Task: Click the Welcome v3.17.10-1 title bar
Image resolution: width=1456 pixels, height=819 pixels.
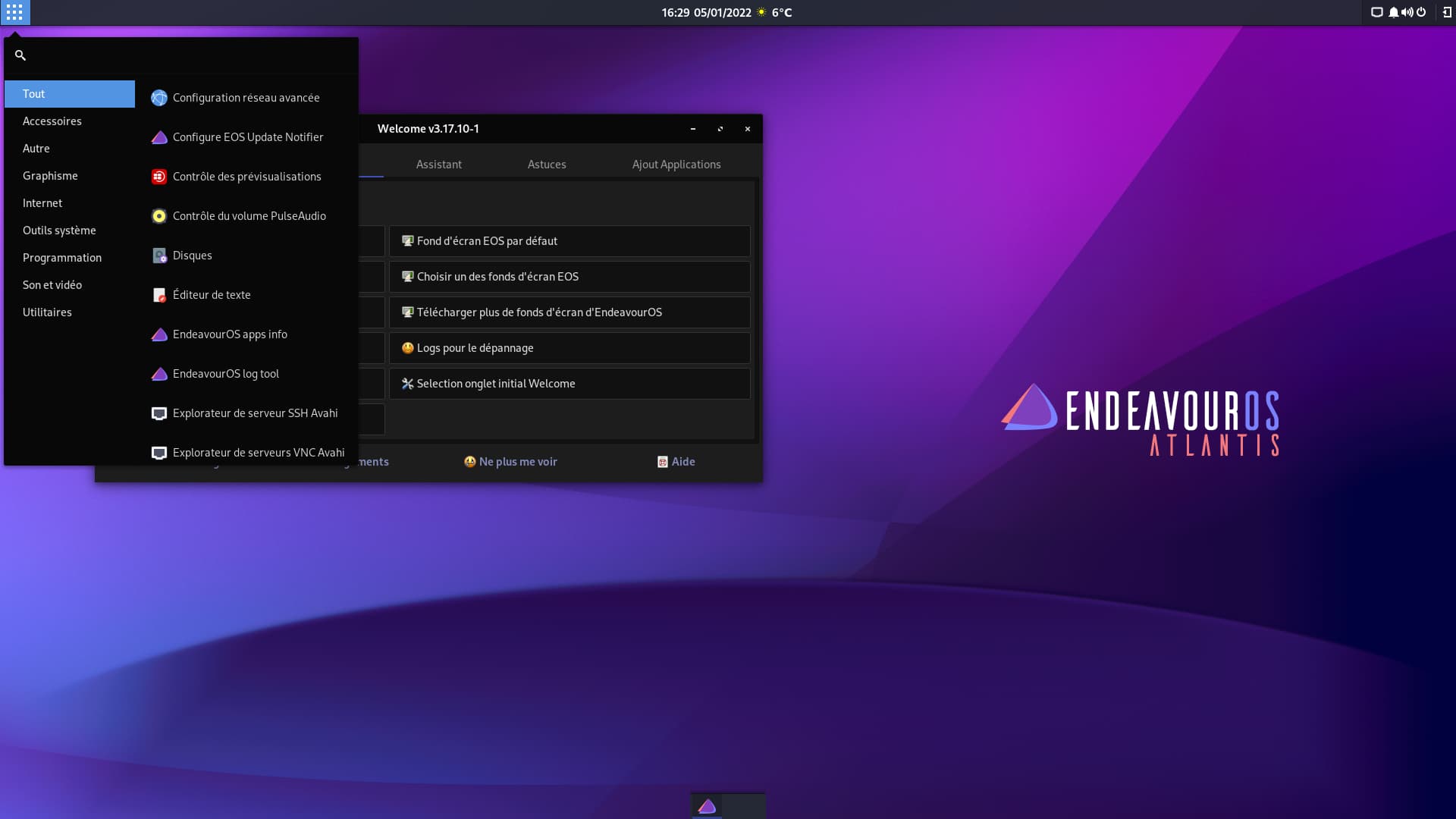Action: (428, 129)
